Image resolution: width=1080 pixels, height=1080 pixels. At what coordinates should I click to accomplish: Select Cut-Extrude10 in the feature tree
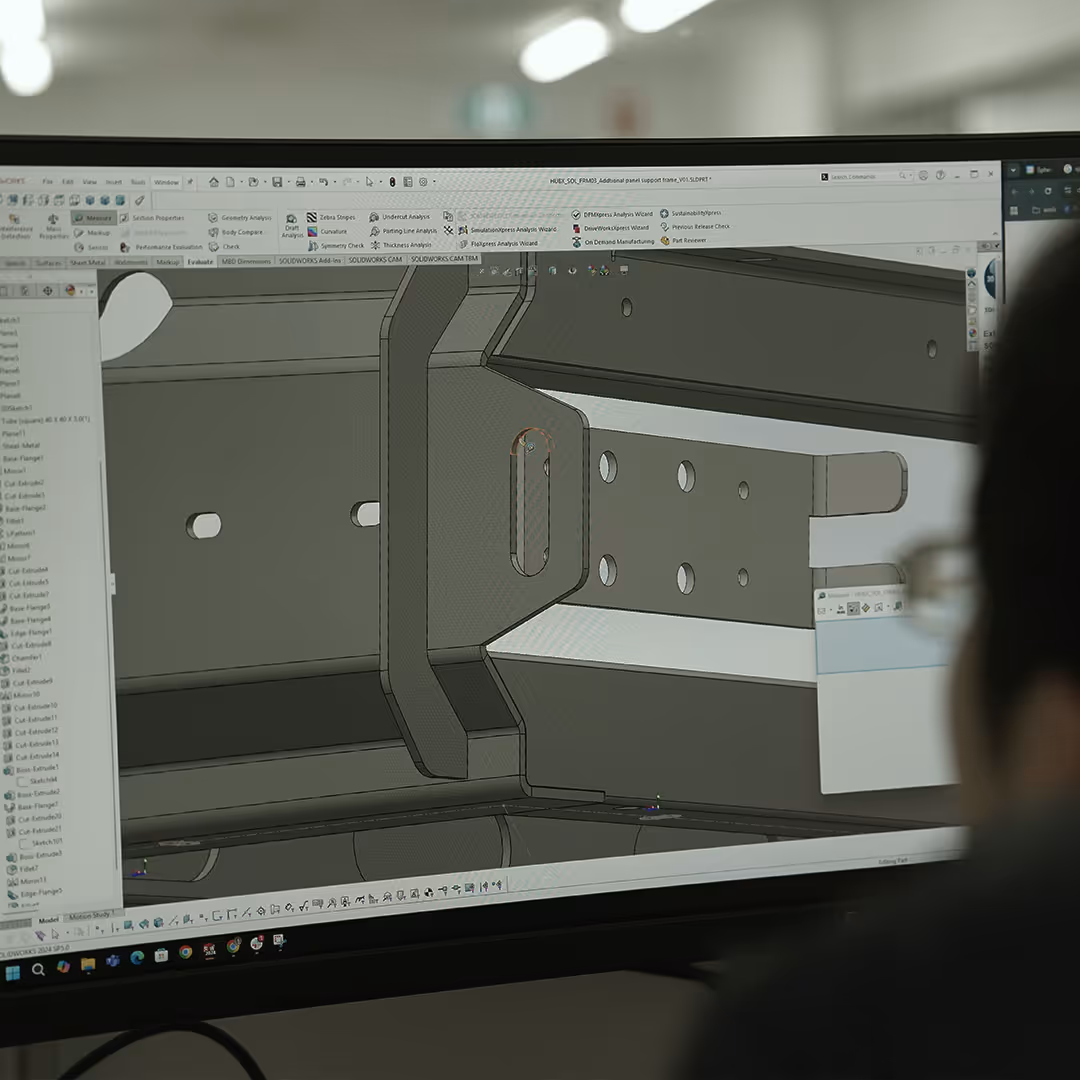coord(30,707)
